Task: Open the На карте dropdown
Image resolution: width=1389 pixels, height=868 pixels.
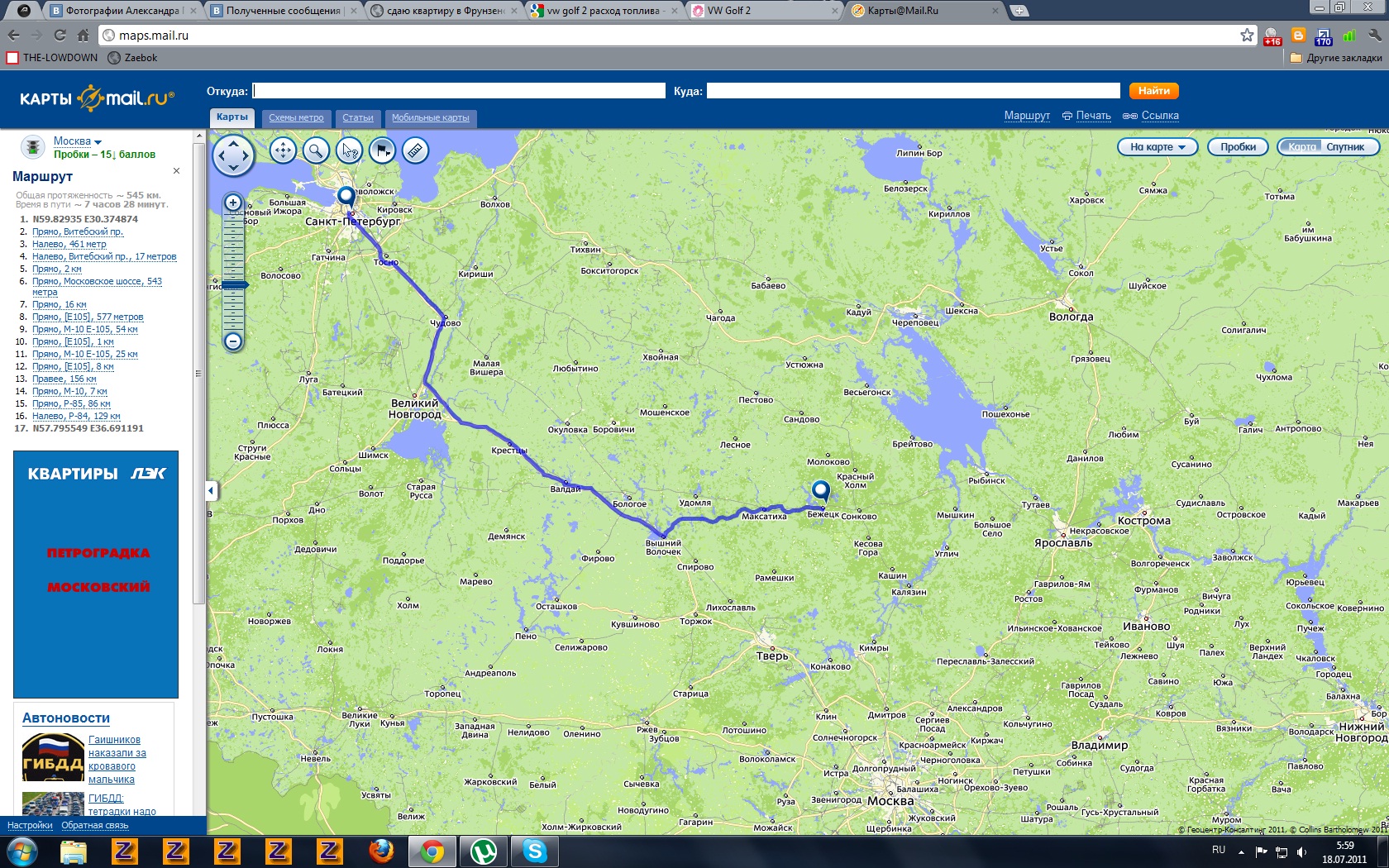Action: click(x=1157, y=147)
